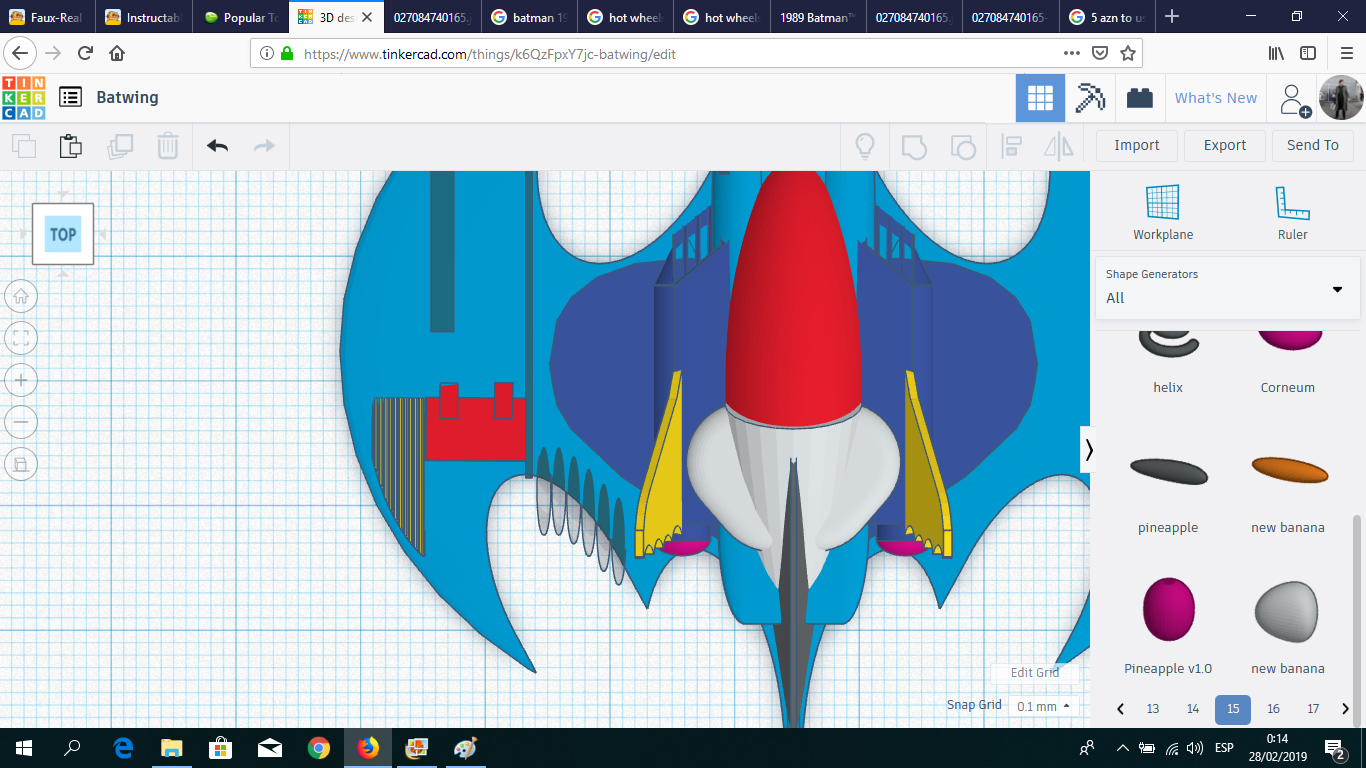Open the Shape Generators category dropdown
Screen dimensions: 1366x768
click(1227, 287)
